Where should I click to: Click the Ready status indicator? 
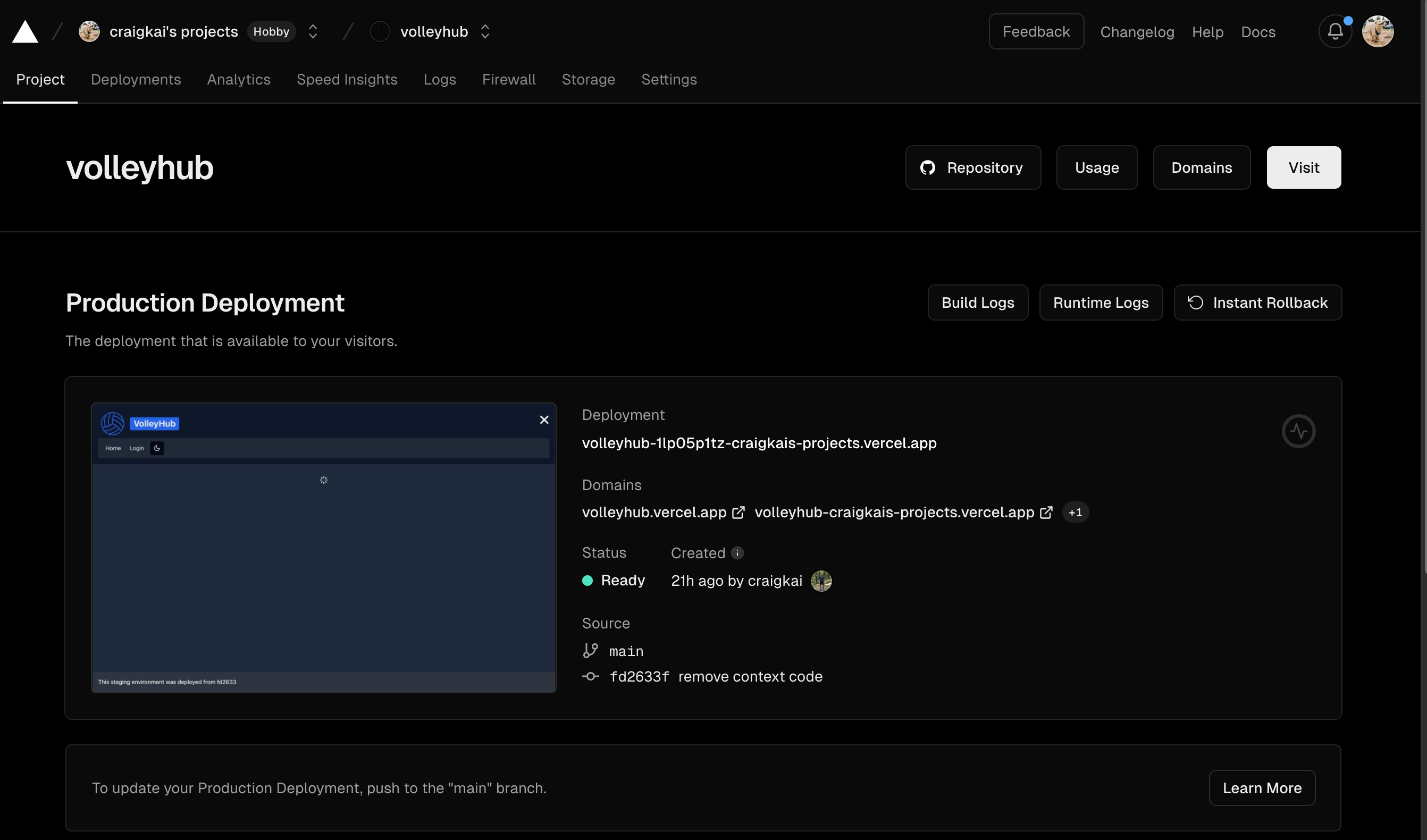614,581
